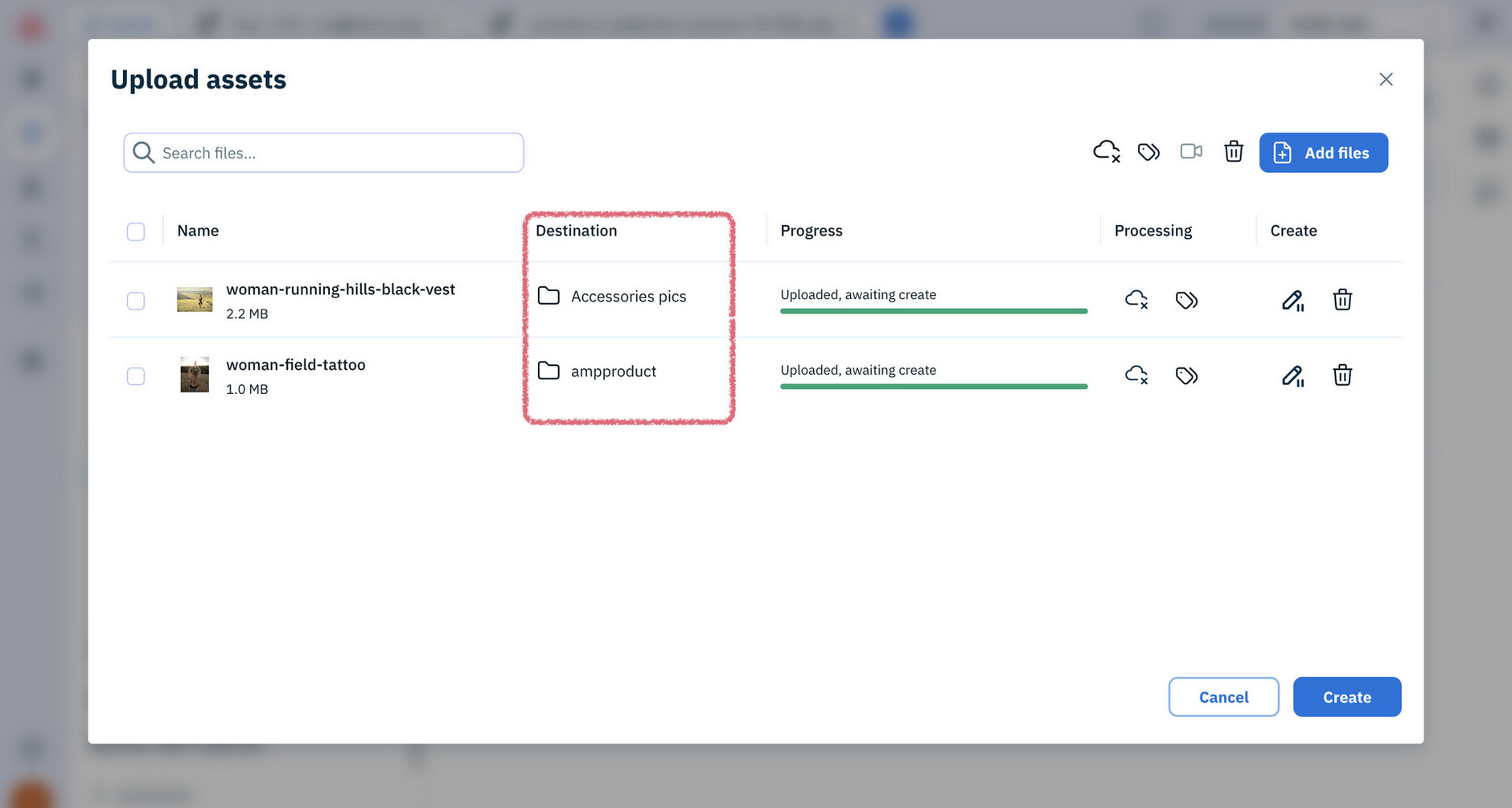Click the tags icon in the top toolbar
This screenshot has width=1512, height=808.
coord(1148,151)
